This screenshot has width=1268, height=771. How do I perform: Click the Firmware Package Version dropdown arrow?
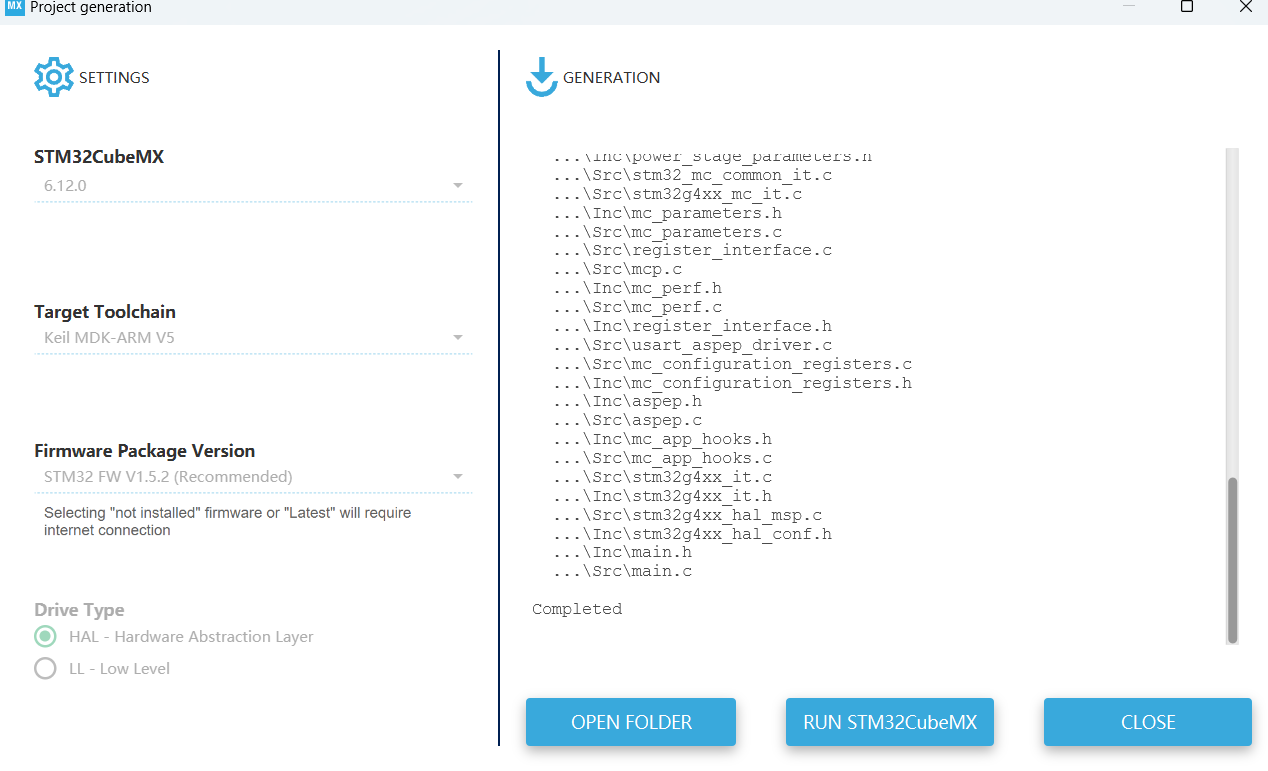click(458, 477)
